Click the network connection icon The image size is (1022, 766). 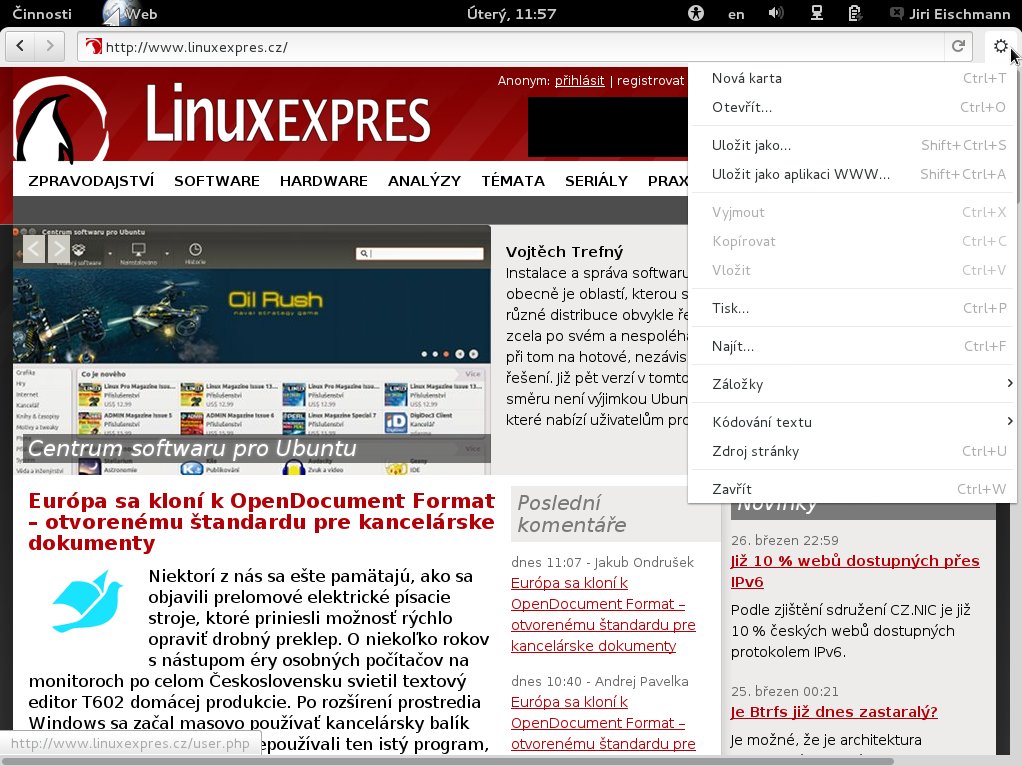click(x=816, y=13)
